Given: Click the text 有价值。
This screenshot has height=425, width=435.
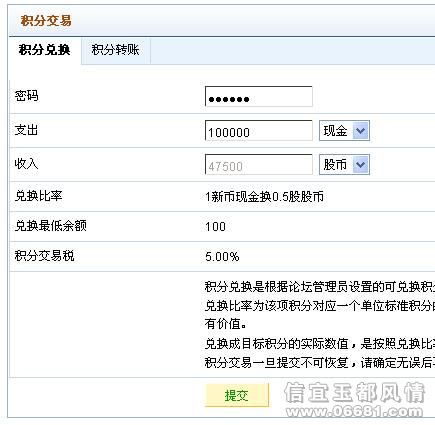Looking at the screenshot, I should 226,324.
